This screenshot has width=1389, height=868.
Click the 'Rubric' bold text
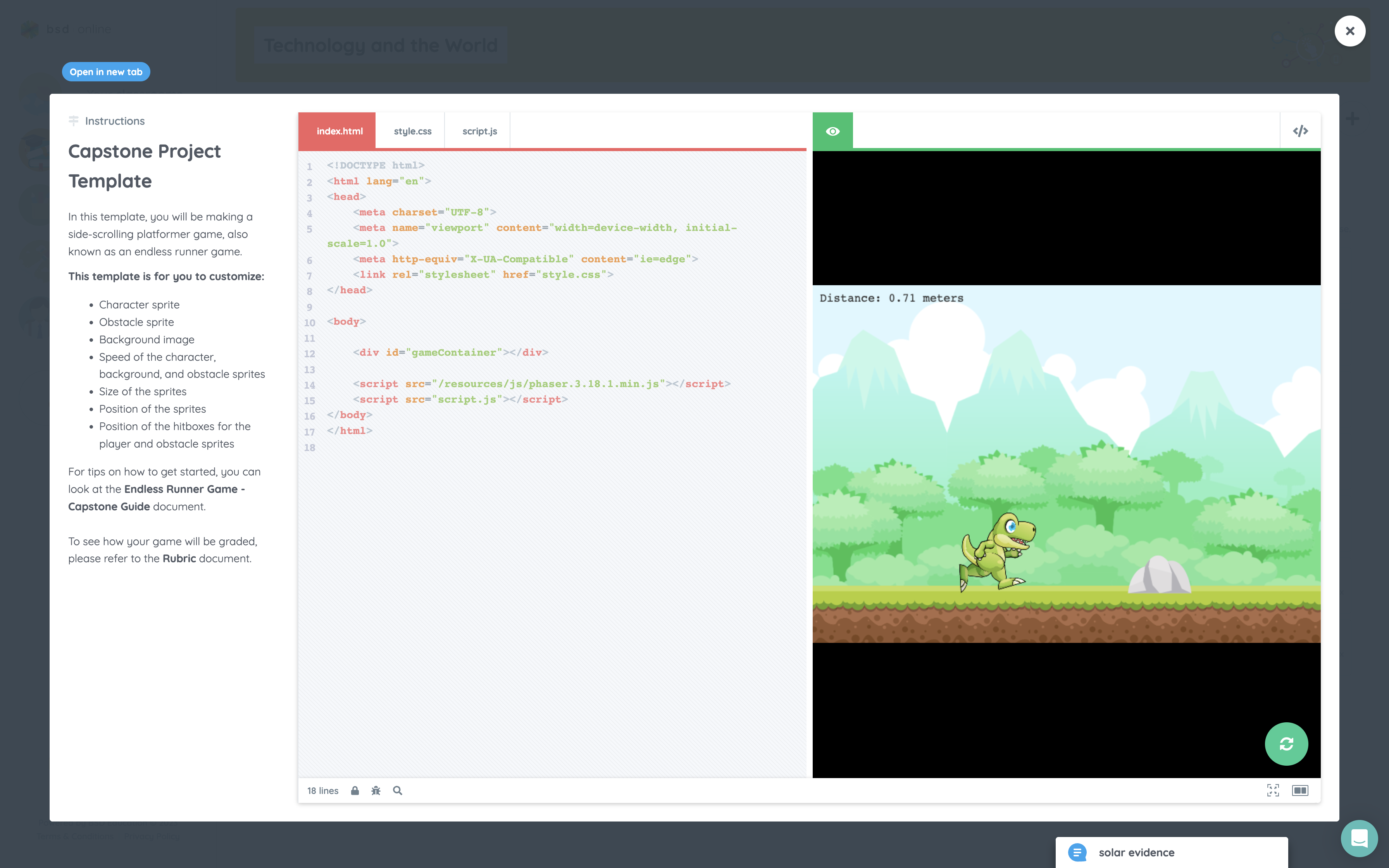click(179, 558)
